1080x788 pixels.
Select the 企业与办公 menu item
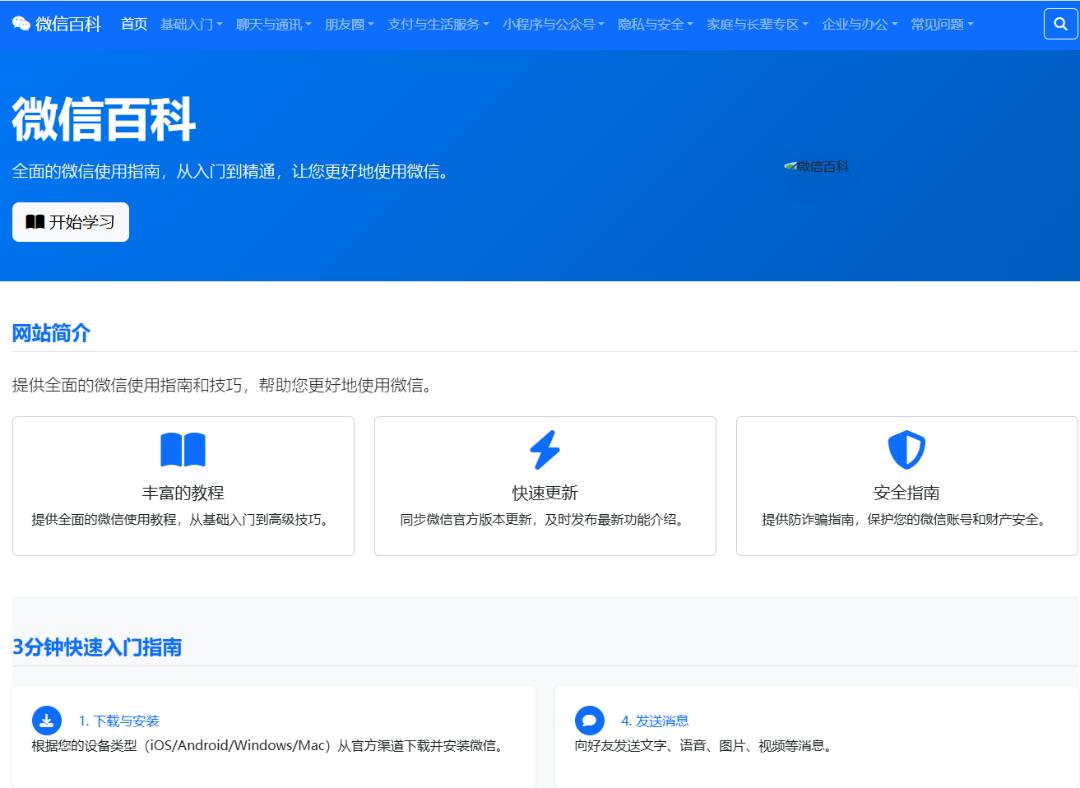(x=859, y=24)
